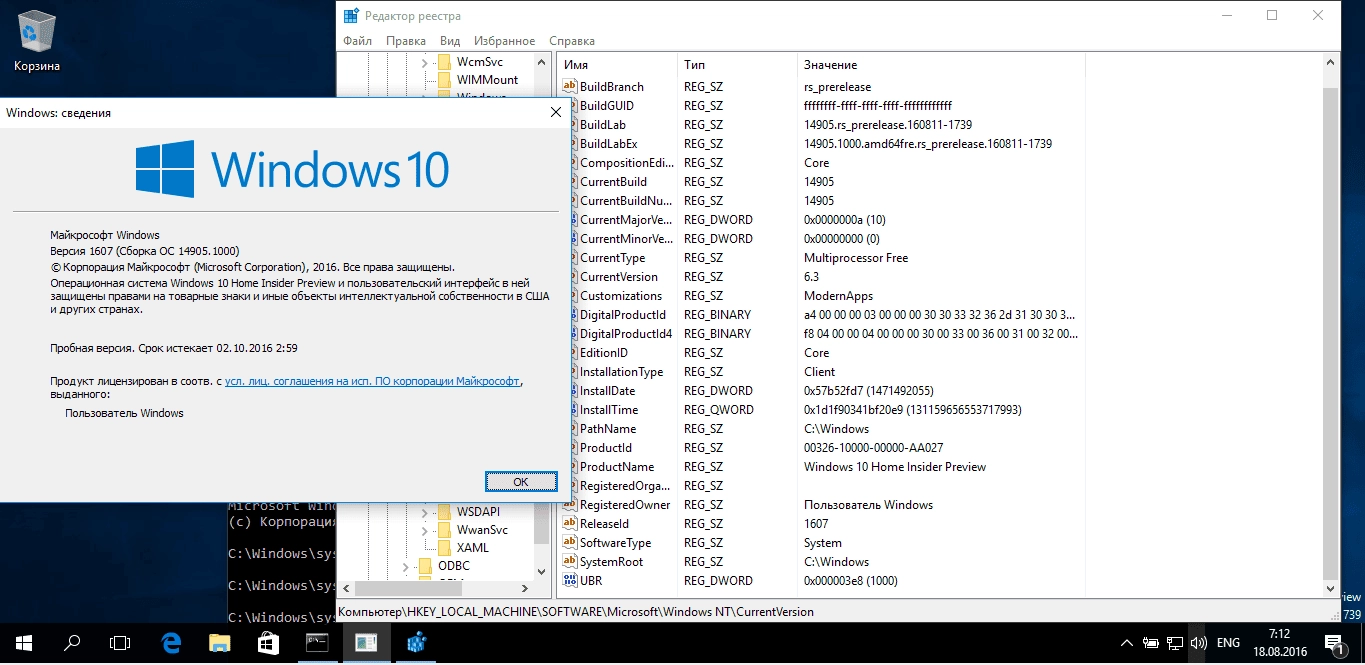Expand the WSDAPI tree node
Viewport: 1365px width, 665px height.
(424, 512)
